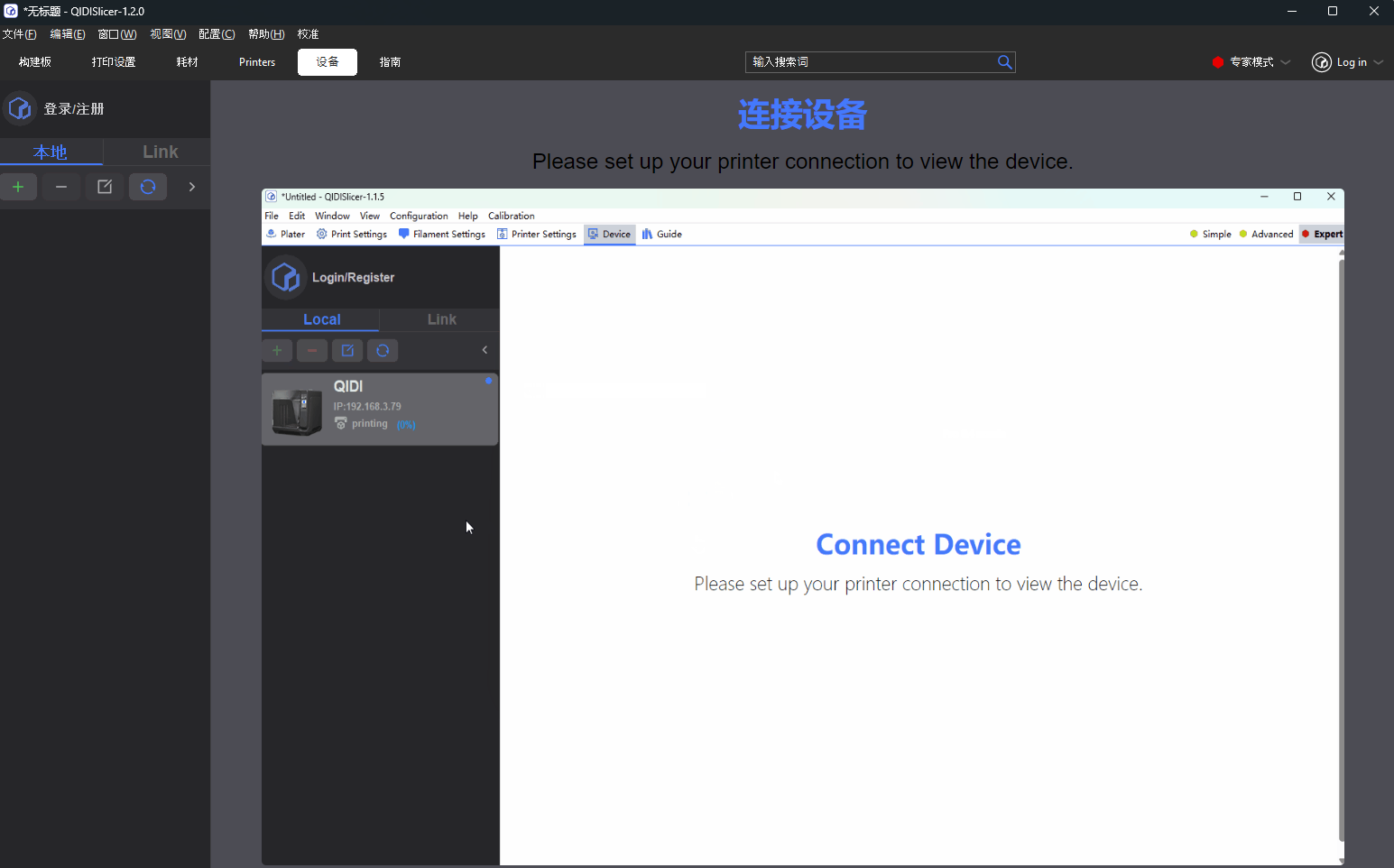The width and height of the screenshot is (1394, 868).
Task: Open the 窗口(W) menu
Action: pyautogui.click(x=117, y=34)
